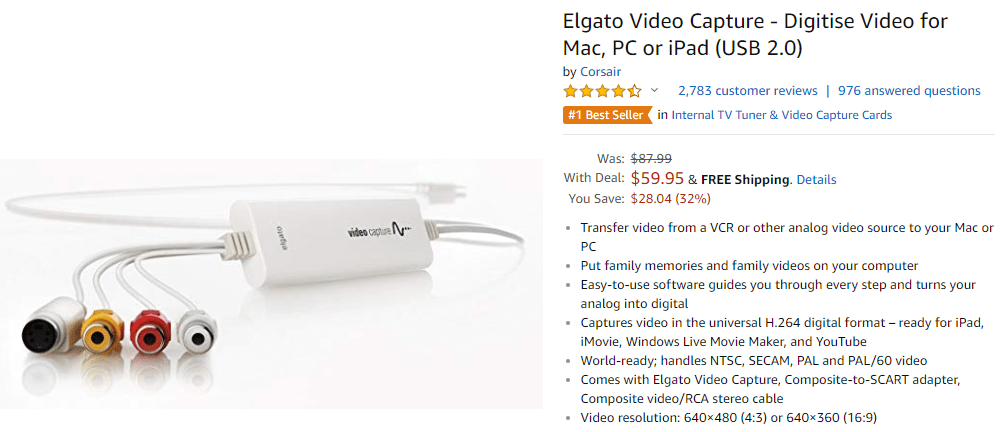Click the #1 Best Seller badge
Image resolution: width=1004 pixels, height=432 pixels.
(x=606, y=115)
